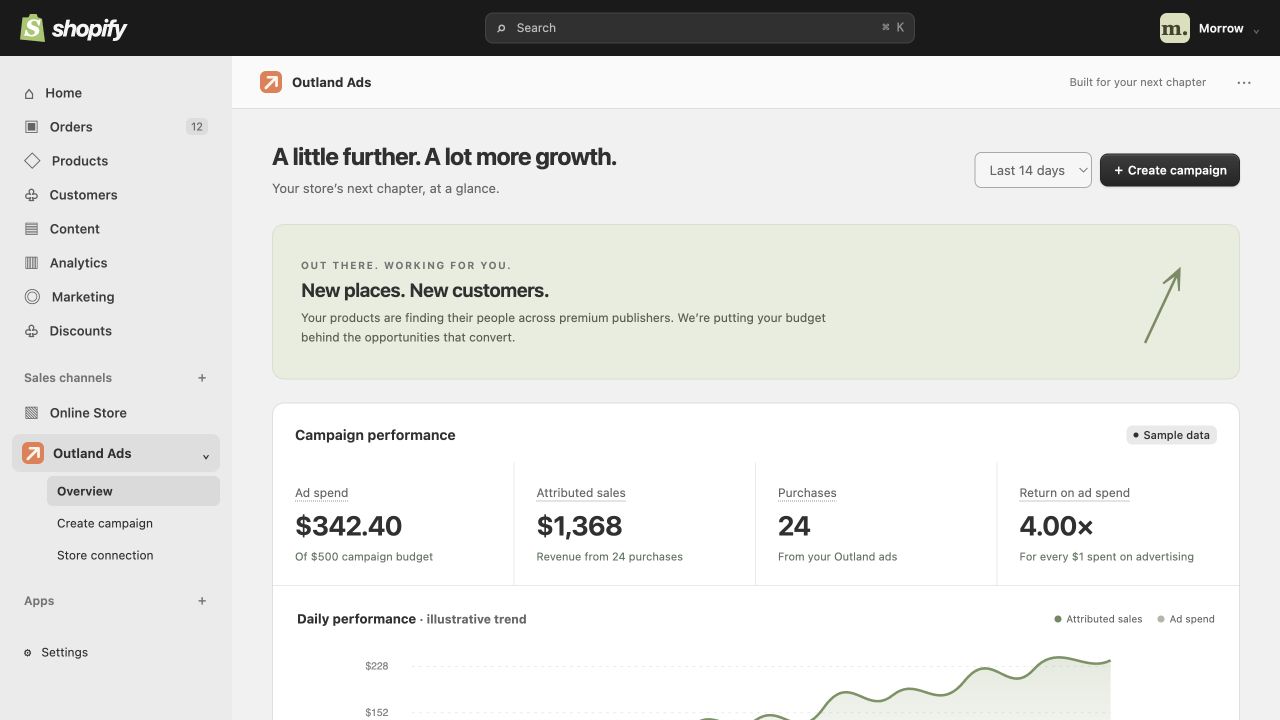The image size is (1280, 720).
Task: Click the Discounts icon in sidebar
Action: tap(31, 331)
